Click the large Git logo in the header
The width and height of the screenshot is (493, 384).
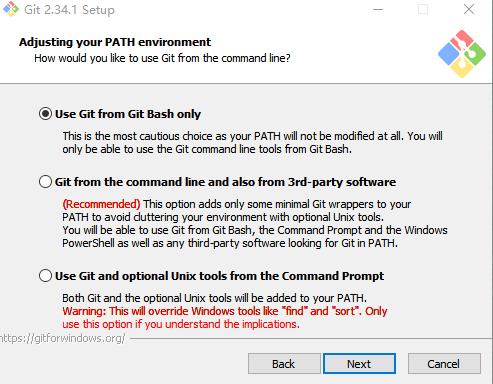click(x=462, y=54)
